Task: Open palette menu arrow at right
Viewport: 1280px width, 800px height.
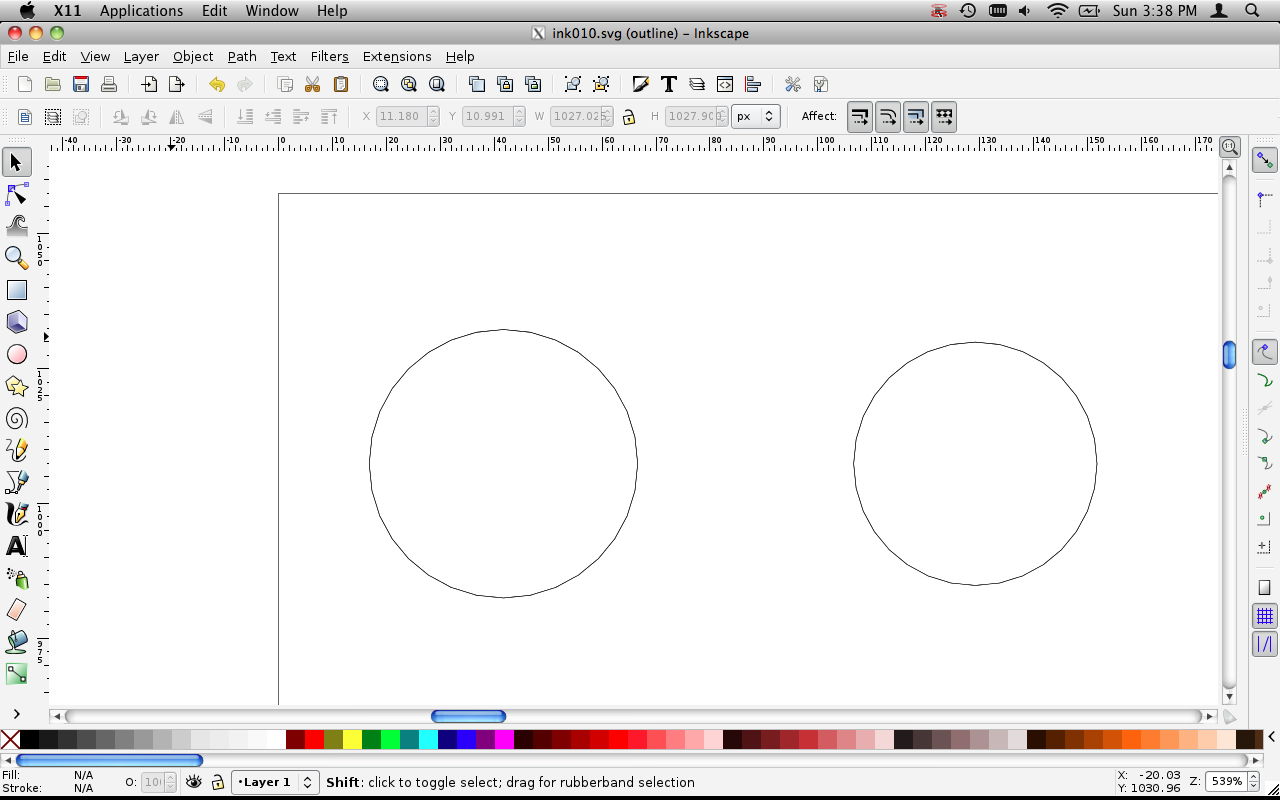Action: tap(1272, 738)
